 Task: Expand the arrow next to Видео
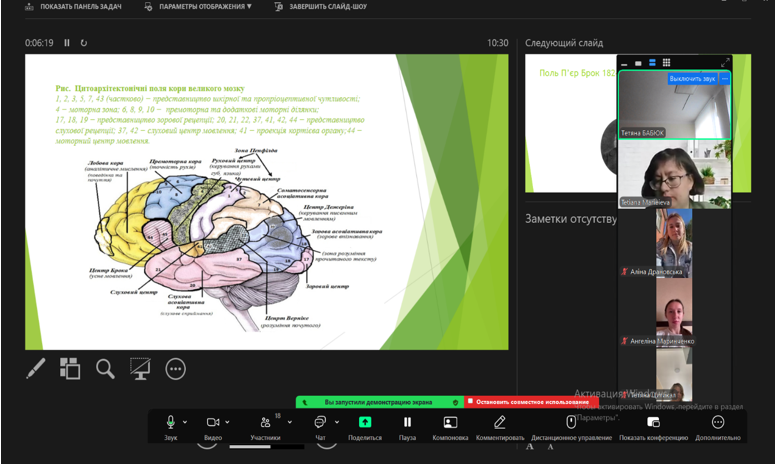(228, 421)
